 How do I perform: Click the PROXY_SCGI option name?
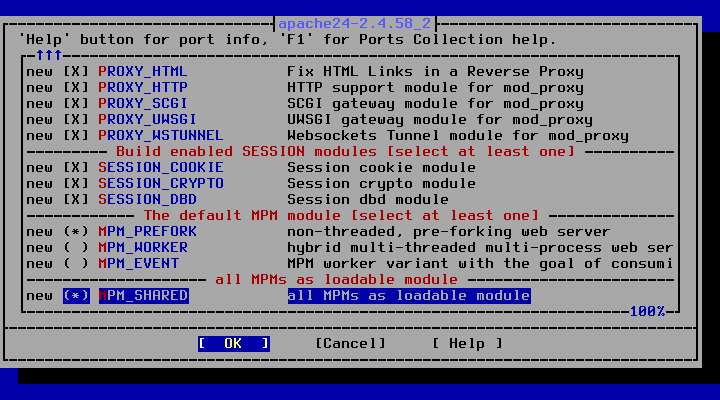pos(143,104)
